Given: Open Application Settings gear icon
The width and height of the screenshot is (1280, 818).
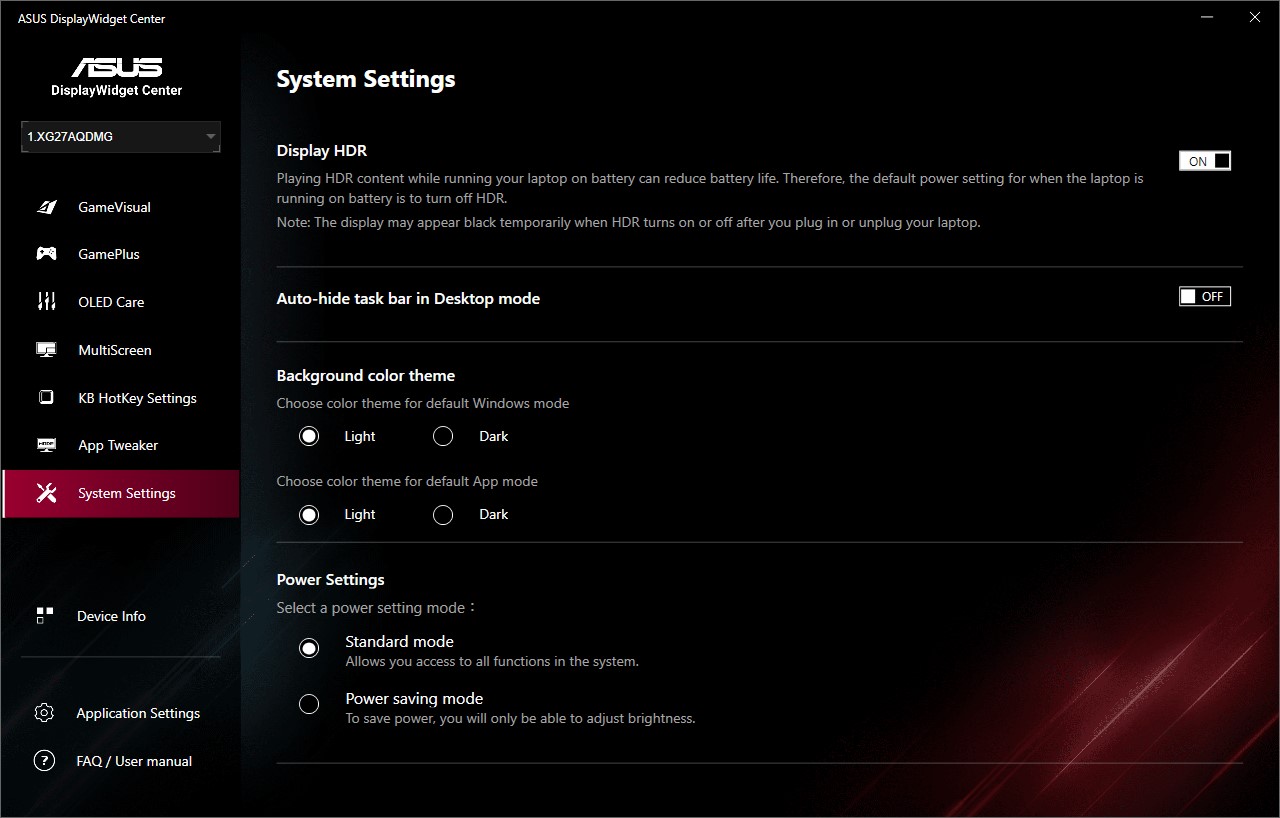Looking at the screenshot, I should click(44, 713).
